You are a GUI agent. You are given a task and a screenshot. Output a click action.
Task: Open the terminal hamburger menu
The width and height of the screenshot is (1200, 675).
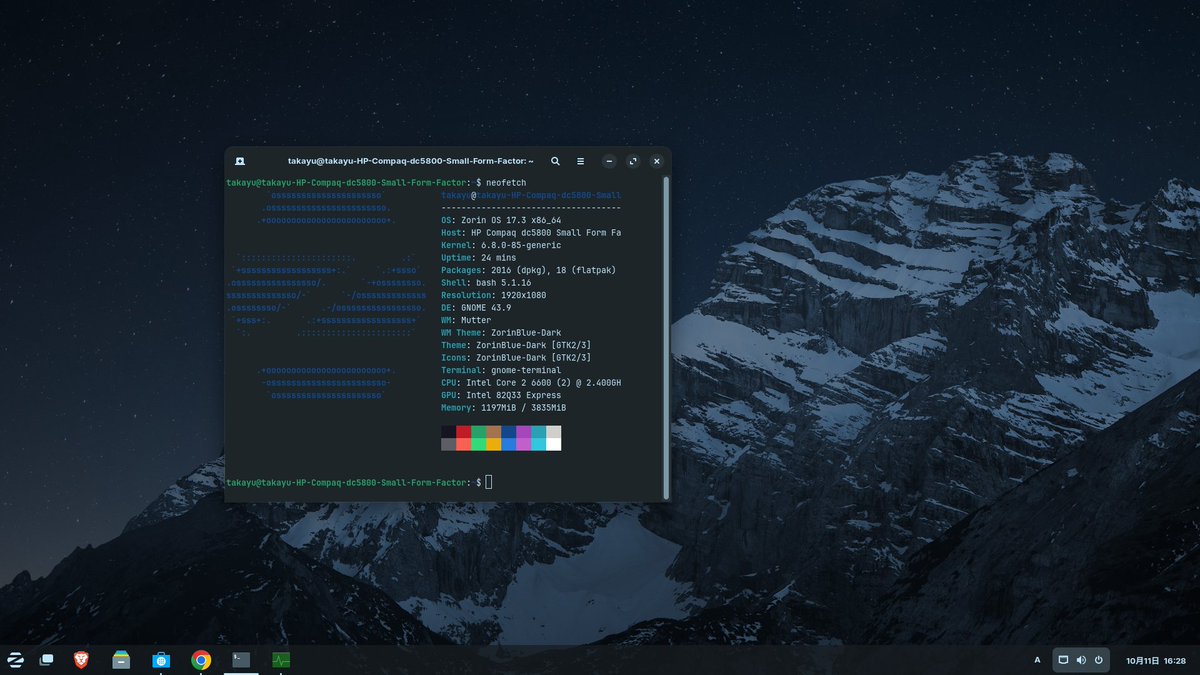coord(580,161)
